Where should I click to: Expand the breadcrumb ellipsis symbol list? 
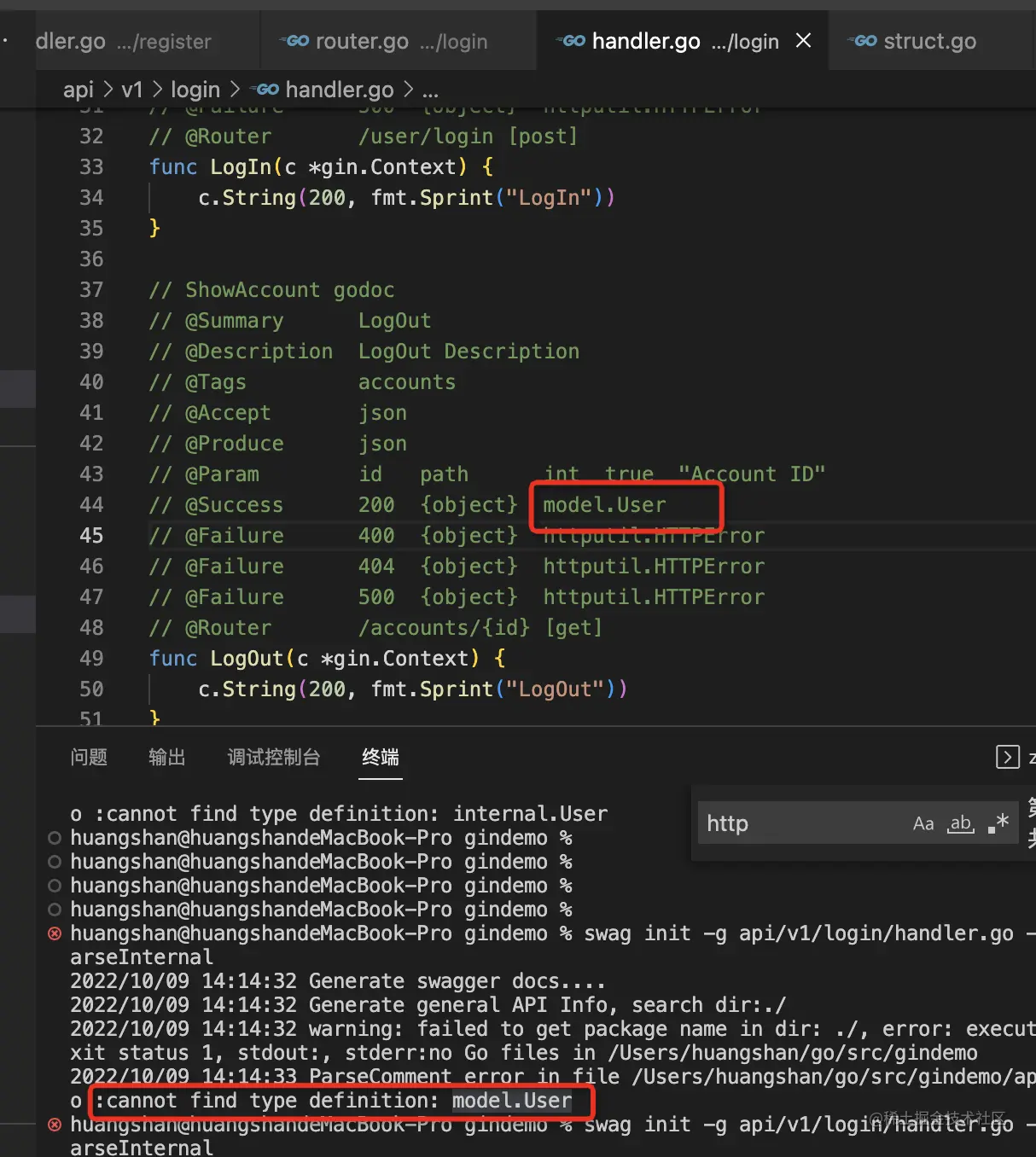[430, 90]
